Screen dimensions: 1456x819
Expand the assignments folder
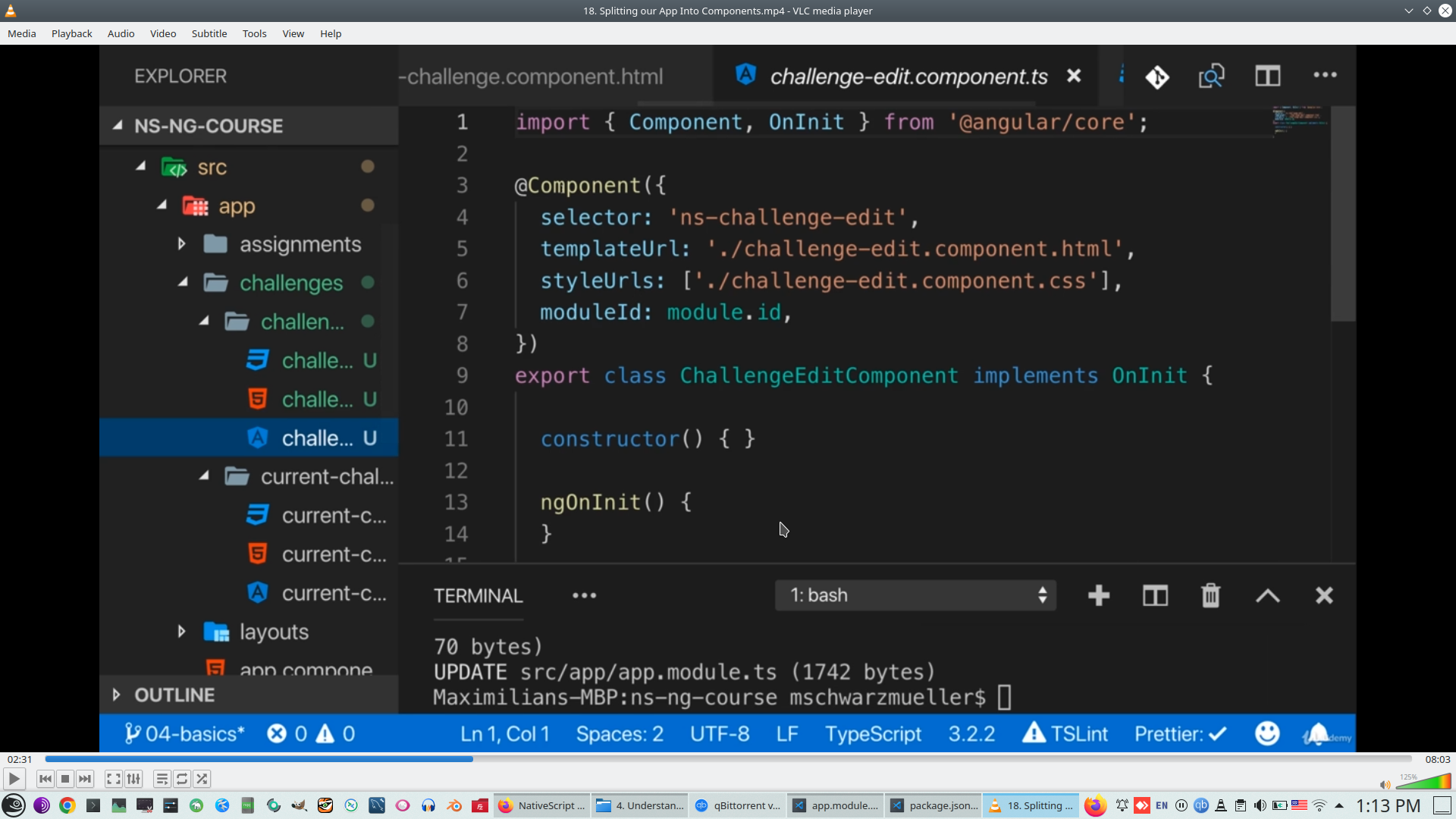tap(182, 244)
